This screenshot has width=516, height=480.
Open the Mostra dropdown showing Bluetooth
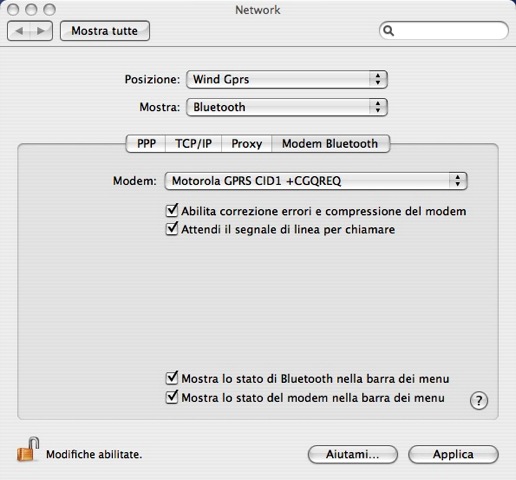(287, 107)
